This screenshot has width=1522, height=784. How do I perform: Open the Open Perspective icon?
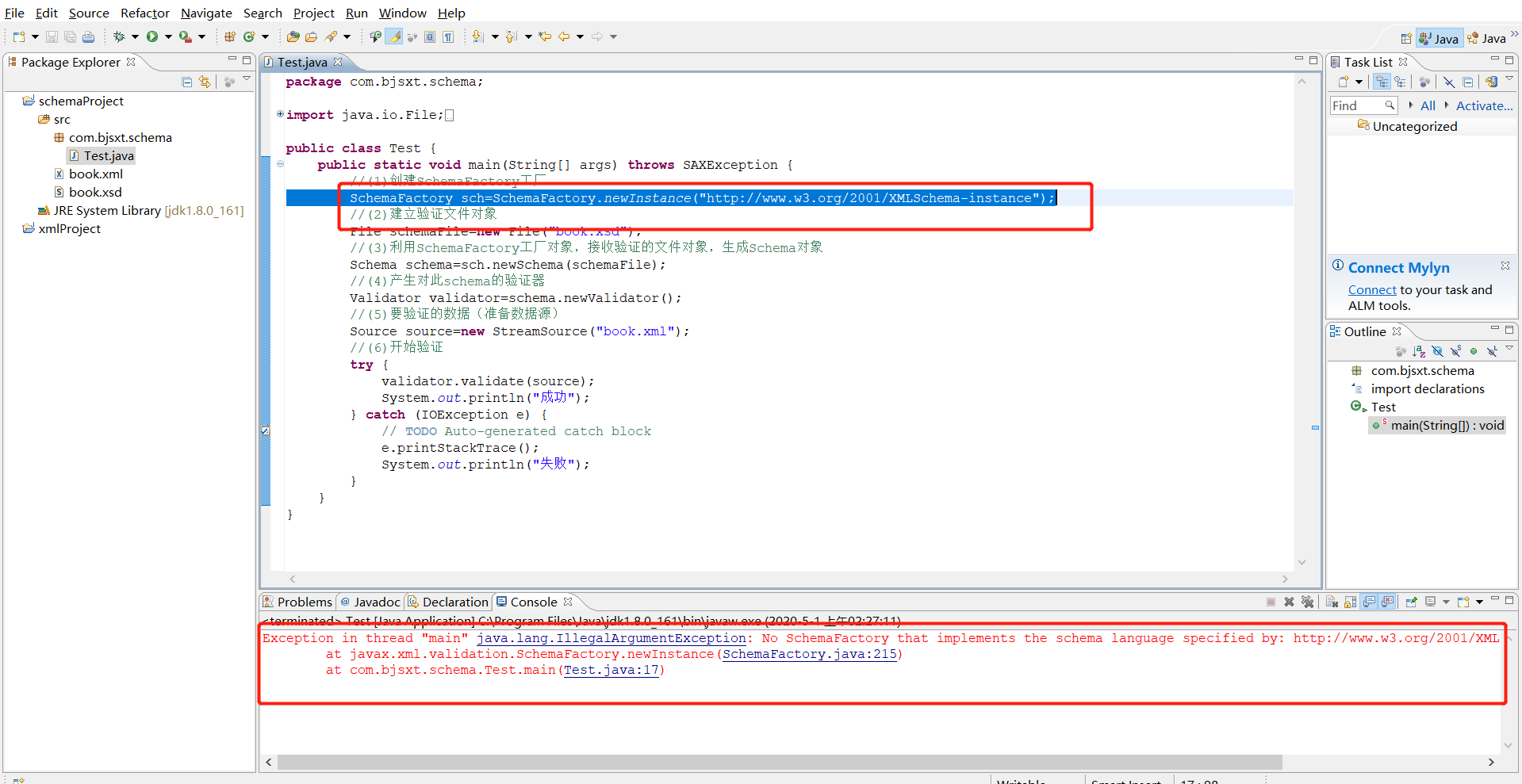click(x=1406, y=38)
